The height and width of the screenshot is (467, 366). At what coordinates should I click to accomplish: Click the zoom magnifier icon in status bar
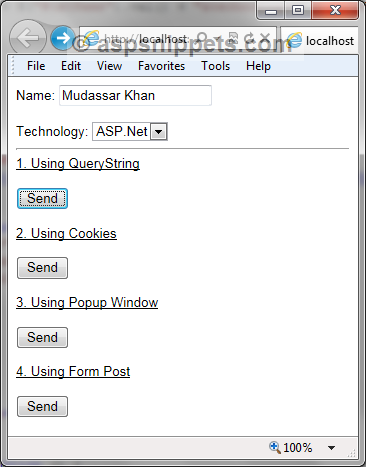[275, 447]
